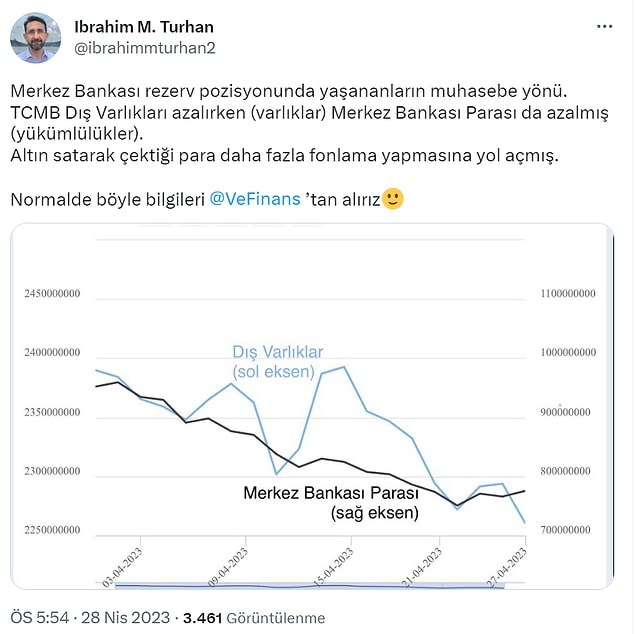
Task: Open the attached chart image
Action: 312,406
